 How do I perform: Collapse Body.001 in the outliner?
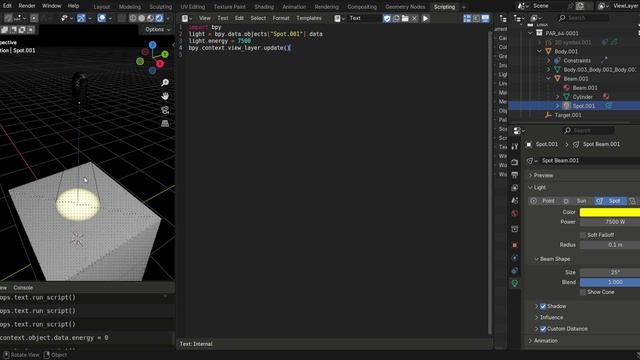coord(540,51)
